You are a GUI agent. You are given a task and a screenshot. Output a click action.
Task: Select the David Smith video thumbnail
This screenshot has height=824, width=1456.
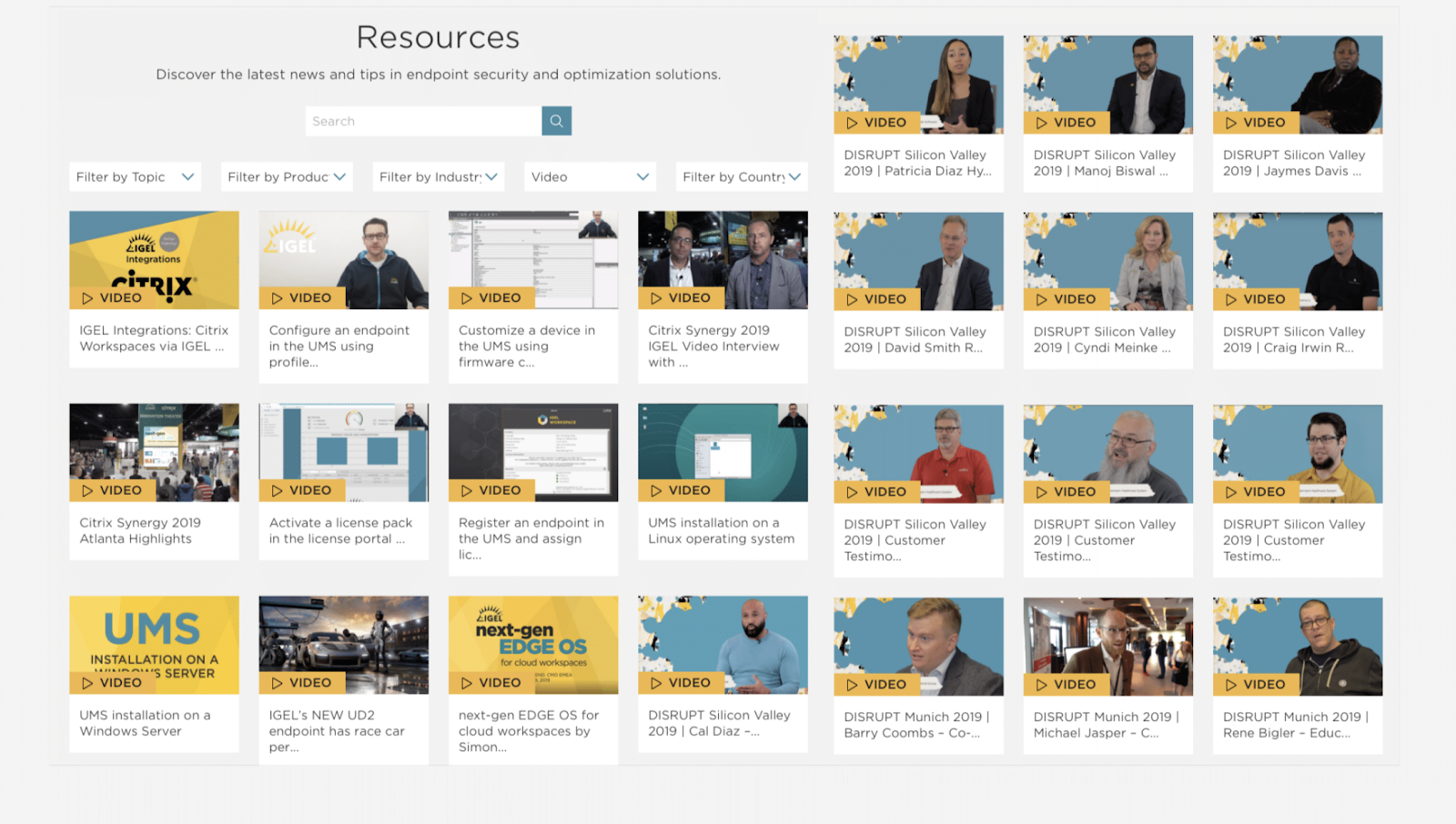(x=918, y=262)
